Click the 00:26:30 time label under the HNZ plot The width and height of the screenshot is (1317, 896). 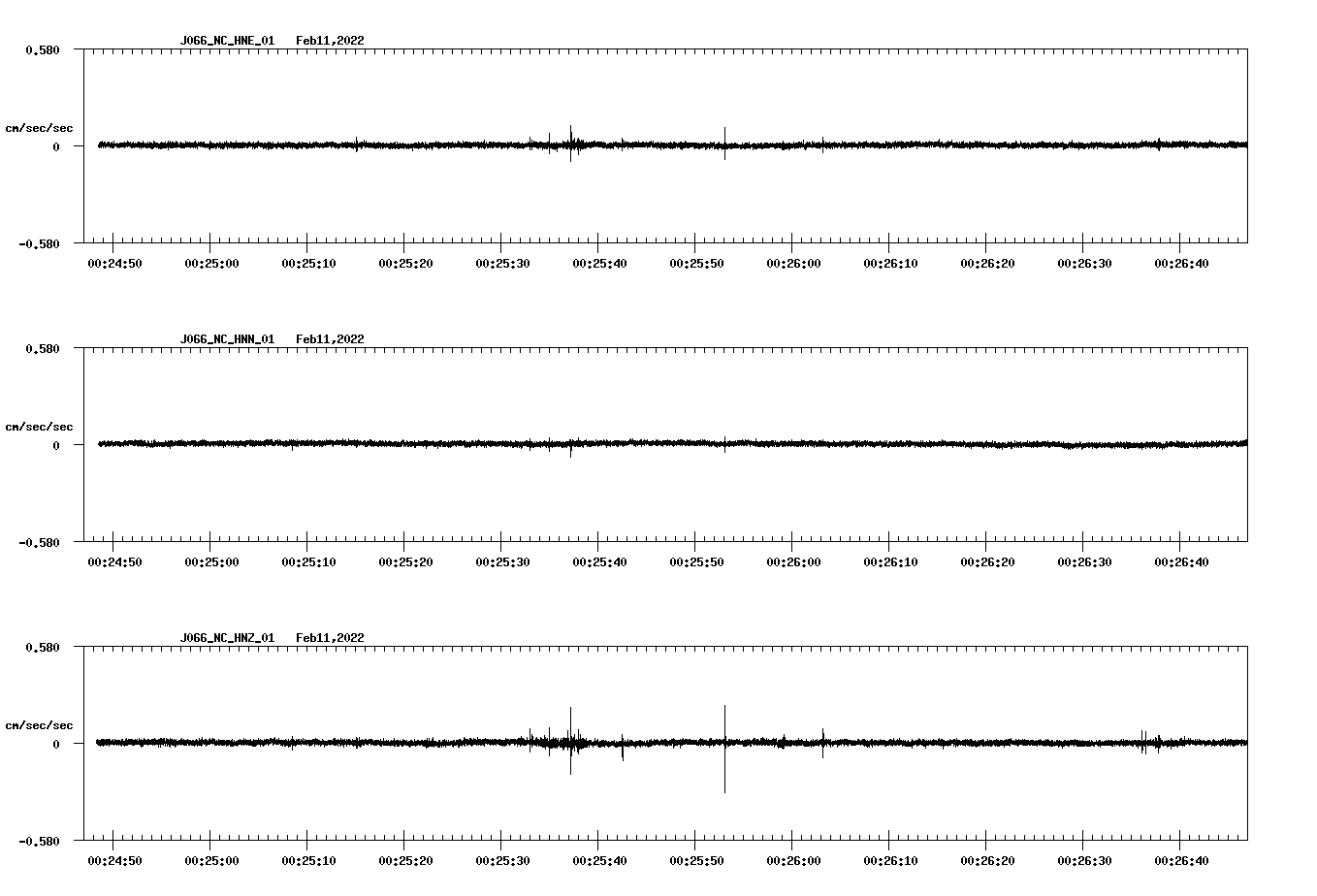pos(1084,861)
